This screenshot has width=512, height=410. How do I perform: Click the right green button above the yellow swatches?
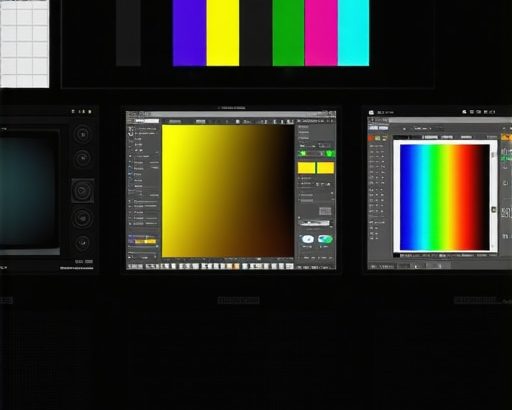(x=329, y=153)
